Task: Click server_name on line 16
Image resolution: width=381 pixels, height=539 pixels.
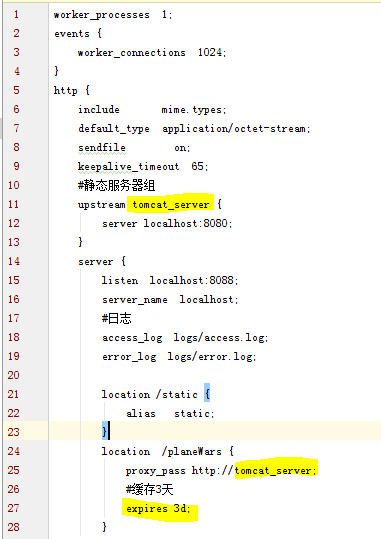Action: pos(135,300)
